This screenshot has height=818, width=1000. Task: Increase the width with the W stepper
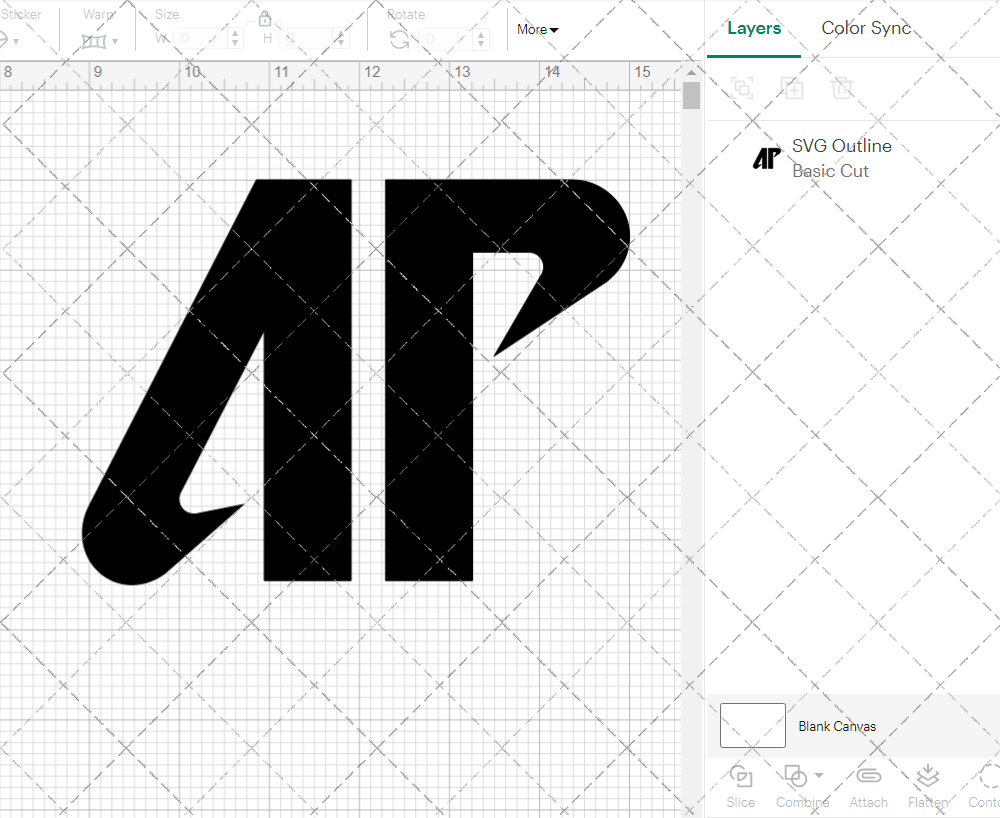coord(235,31)
